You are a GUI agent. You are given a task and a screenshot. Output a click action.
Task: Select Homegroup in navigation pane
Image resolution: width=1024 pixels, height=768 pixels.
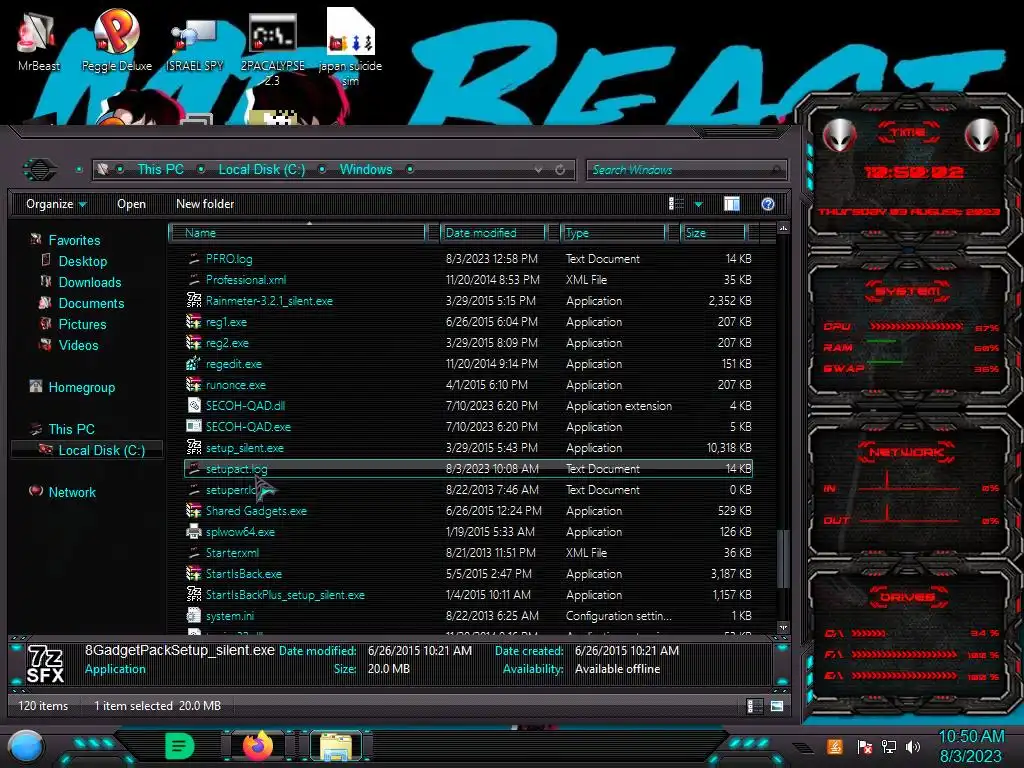click(82, 387)
